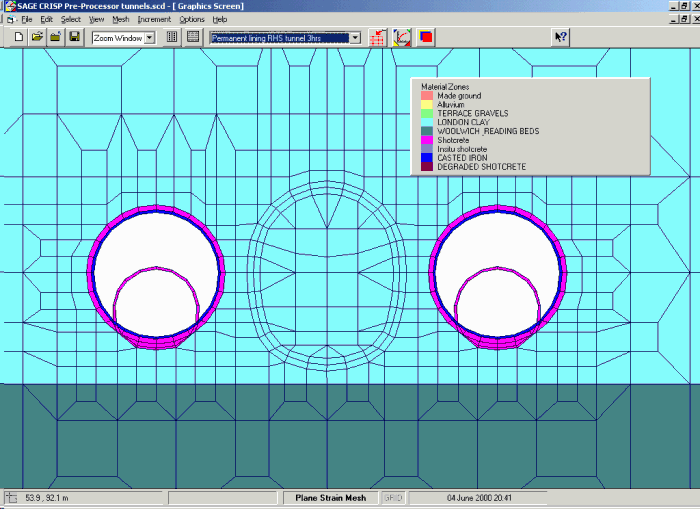Open the File menu
700x509 pixels.
(27, 20)
